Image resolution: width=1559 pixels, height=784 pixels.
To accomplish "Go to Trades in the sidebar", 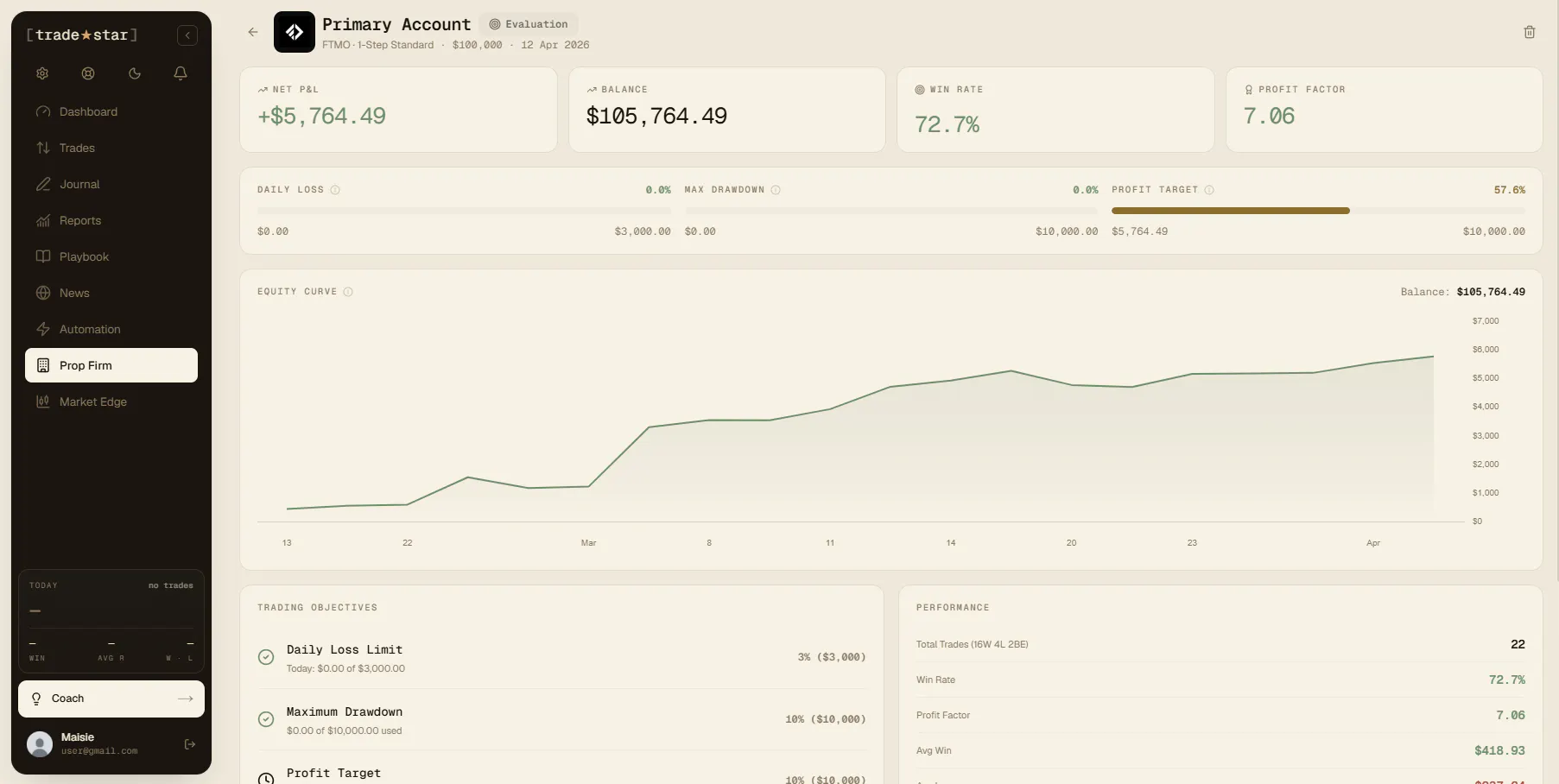I will pos(111,148).
